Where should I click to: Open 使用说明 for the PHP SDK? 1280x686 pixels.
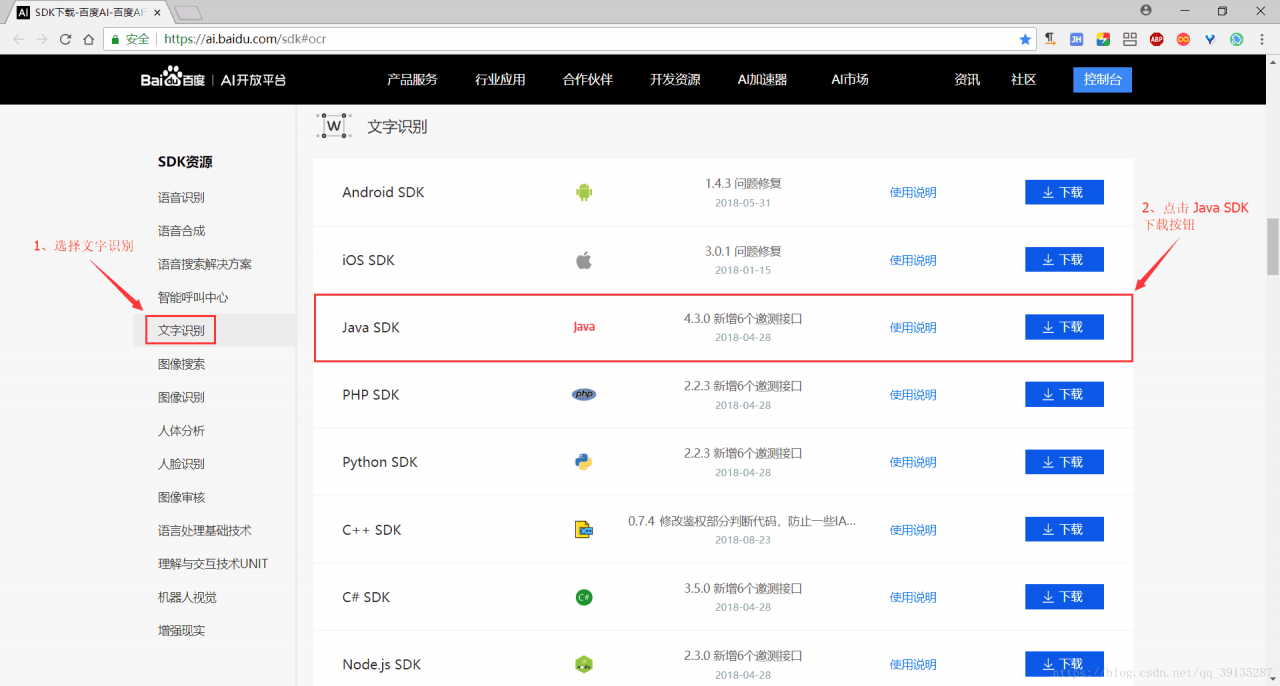point(913,395)
